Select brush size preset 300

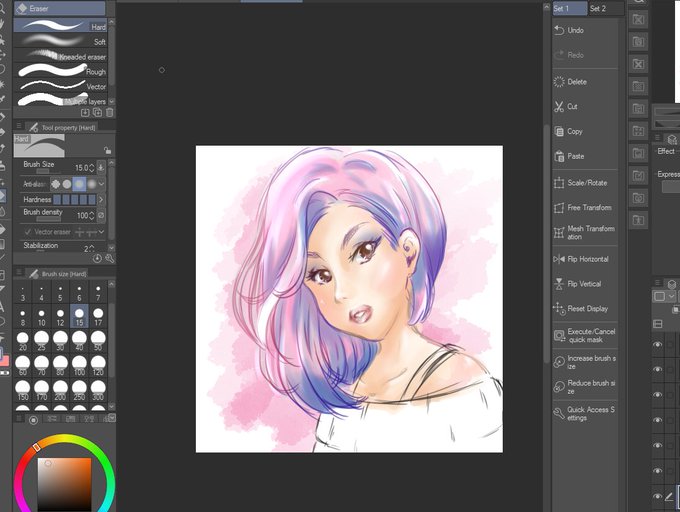point(98,391)
